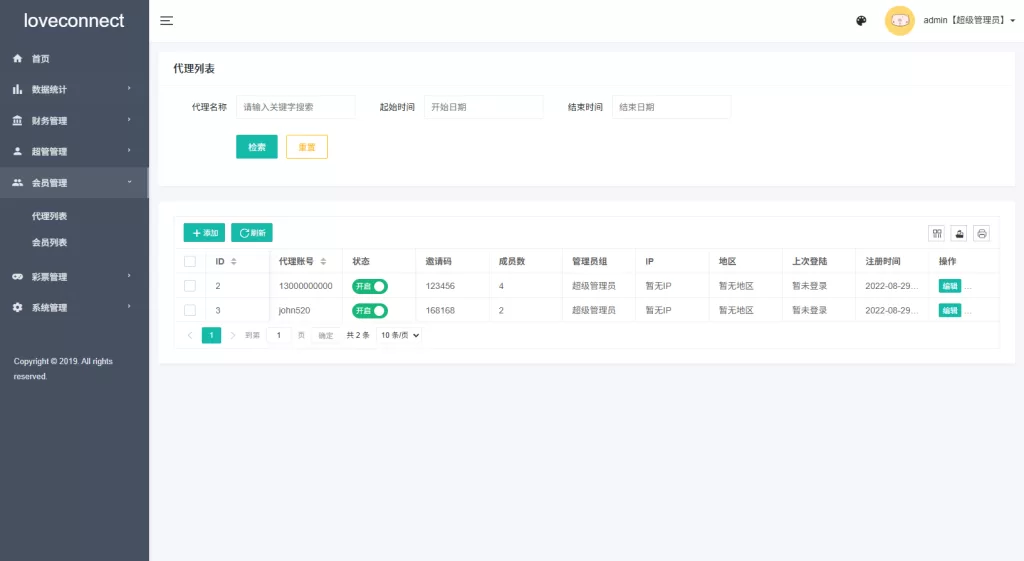The image size is (1024, 561).
Task: Click the bank icon beside 财务管理
Action: pyautogui.click(x=18, y=120)
